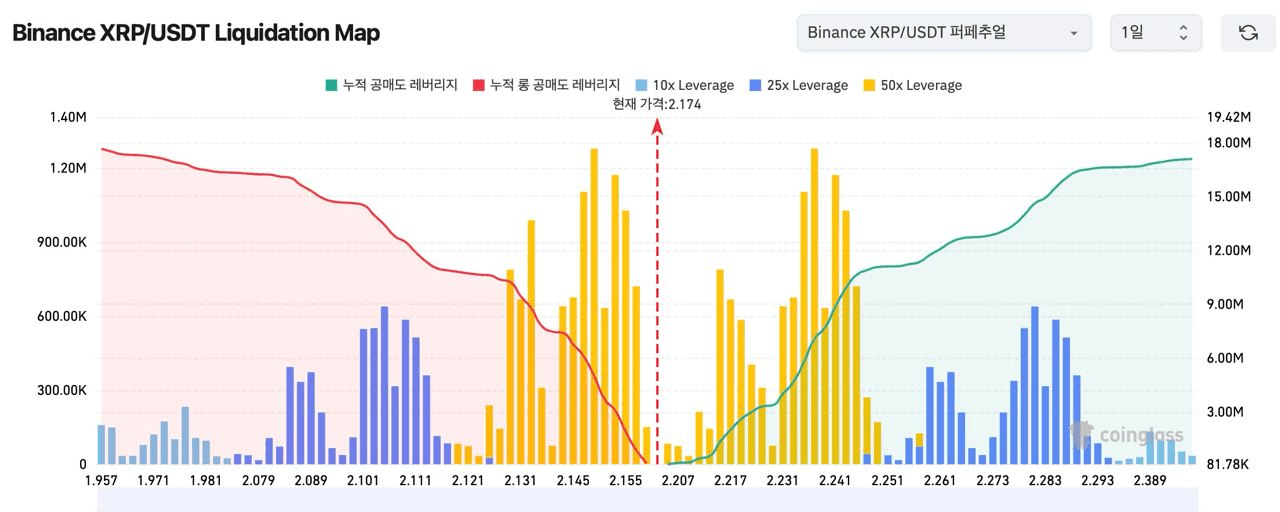Click the green 누적 공매도 legend color swatch
The width and height of the screenshot is (1280, 512).
click(331, 85)
